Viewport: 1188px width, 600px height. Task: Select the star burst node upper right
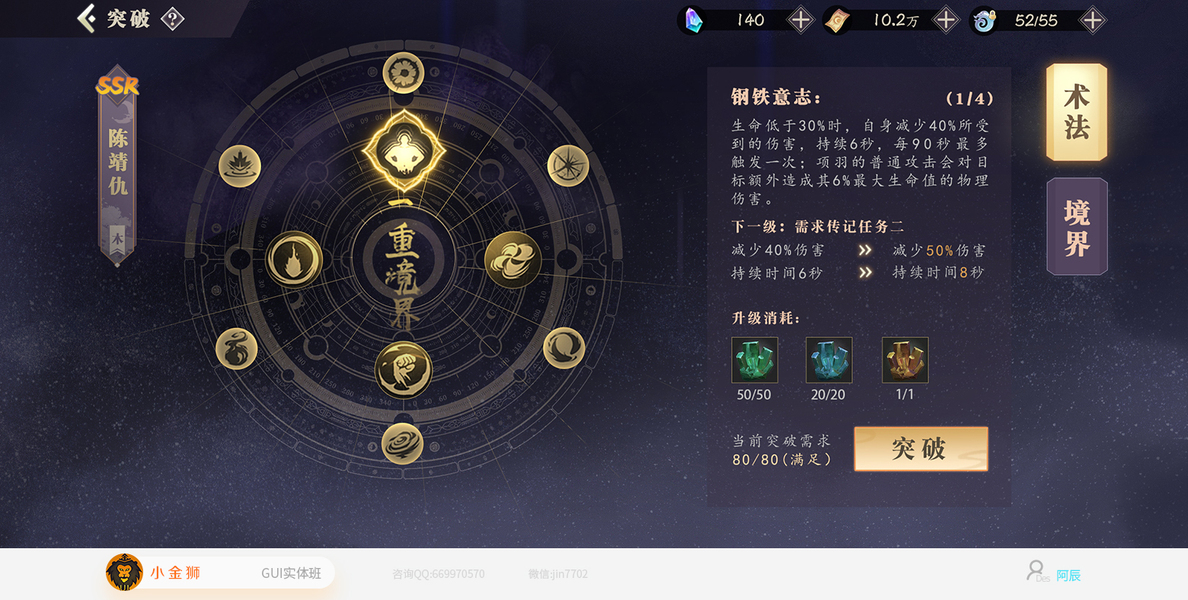coord(568,165)
